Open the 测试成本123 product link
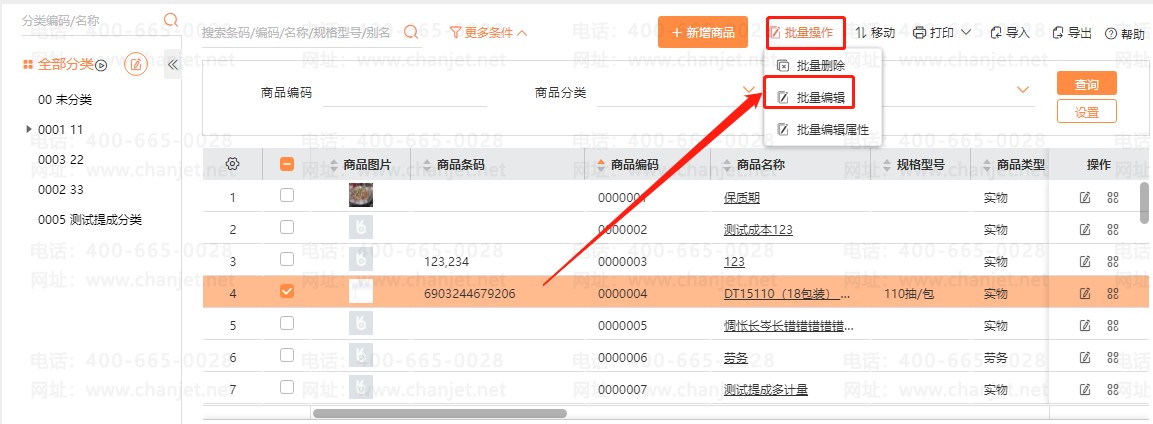The height and width of the screenshot is (424, 1153). tap(758, 229)
